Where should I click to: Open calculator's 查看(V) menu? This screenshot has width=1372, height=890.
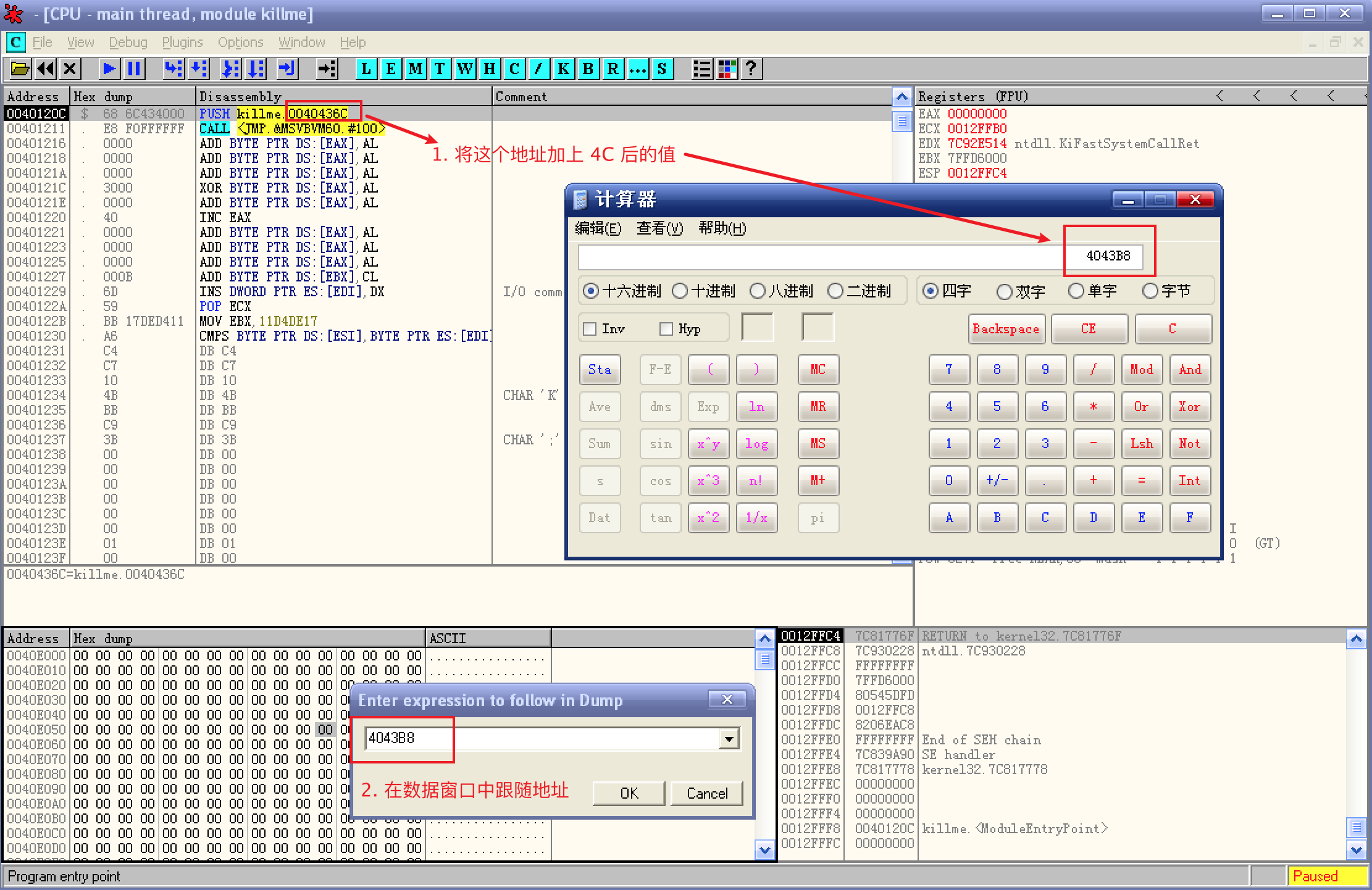659,228
